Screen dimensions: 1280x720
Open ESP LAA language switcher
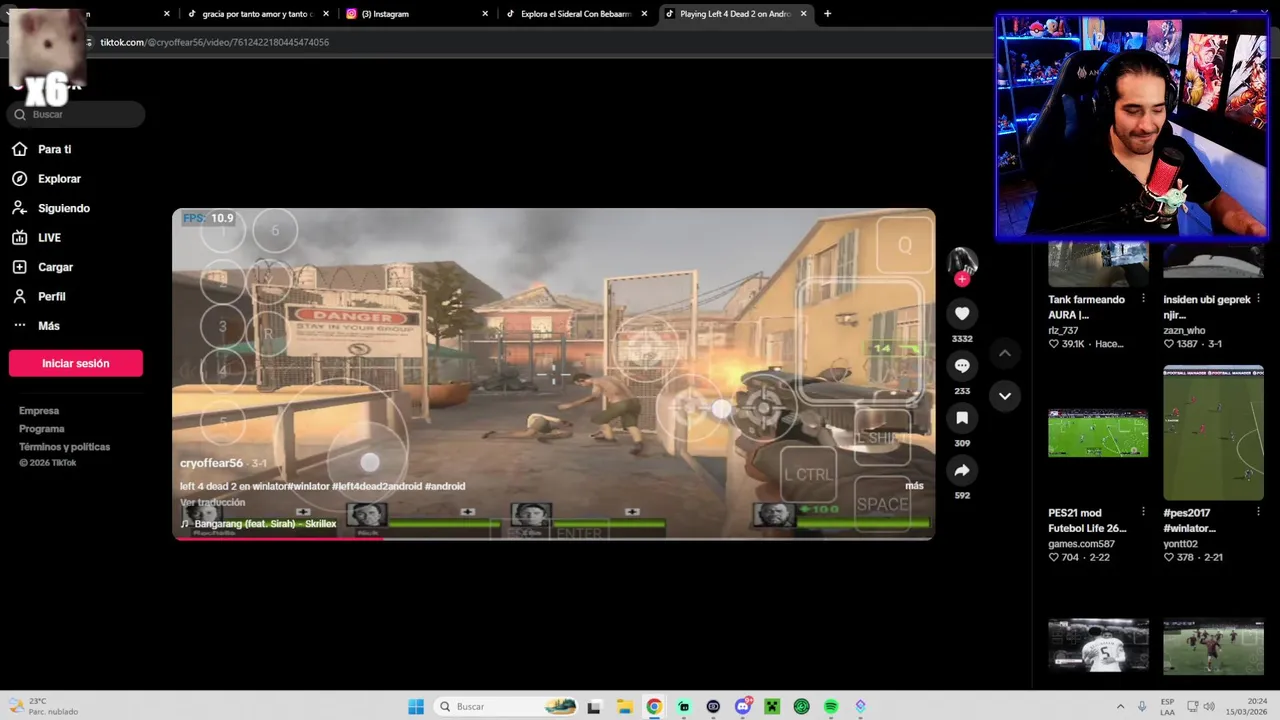pyautogui.click(x=1168, y=706)
